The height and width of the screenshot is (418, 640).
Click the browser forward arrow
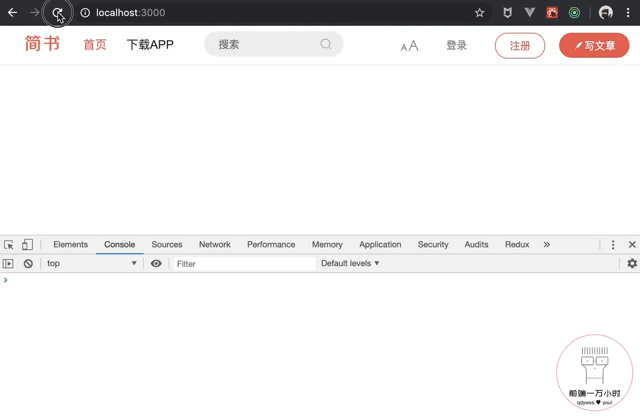click(35, 13)
